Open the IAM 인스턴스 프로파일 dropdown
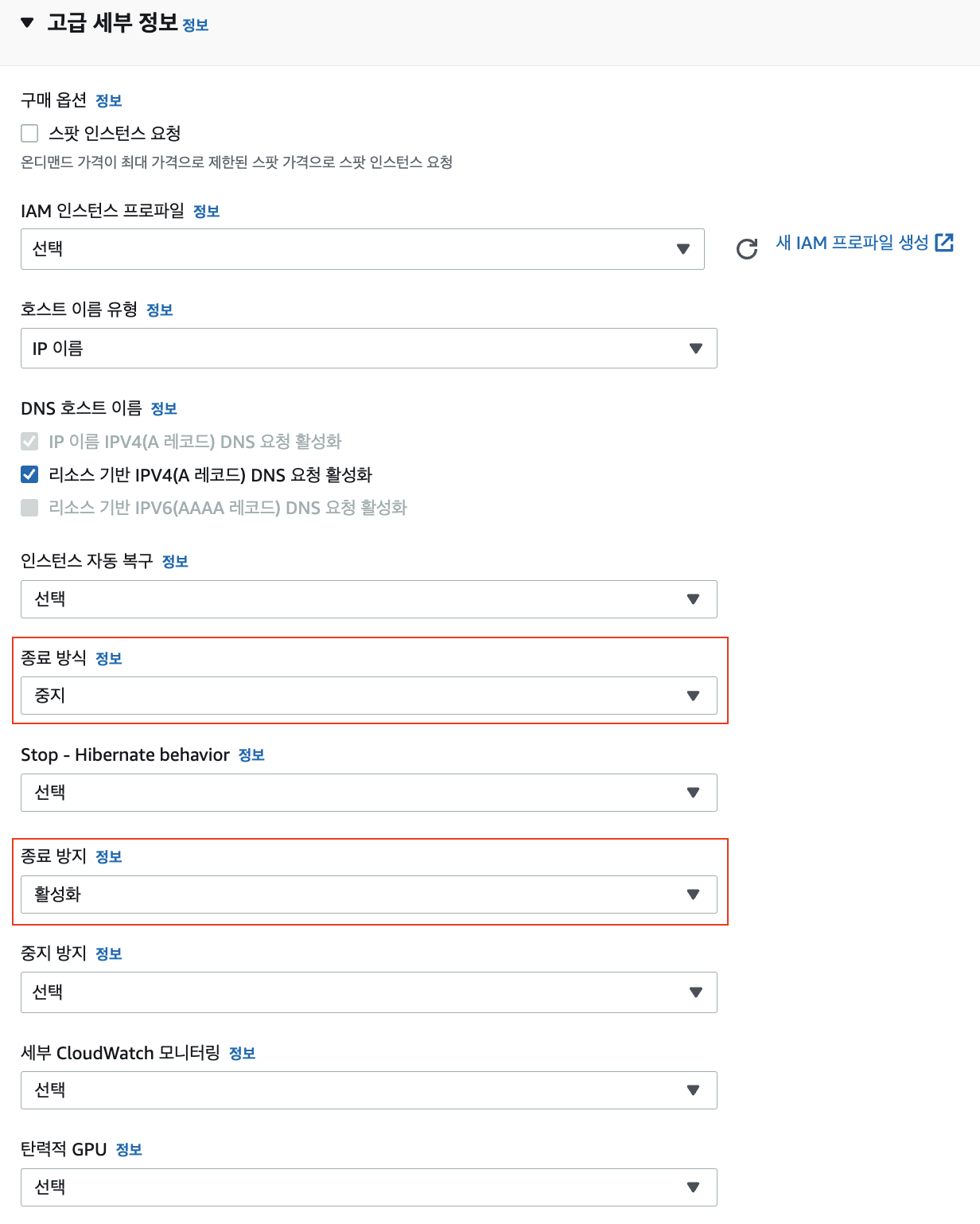Image resolution: width=980 pixels, height=1224 pixels. click(x=362, y=249)
